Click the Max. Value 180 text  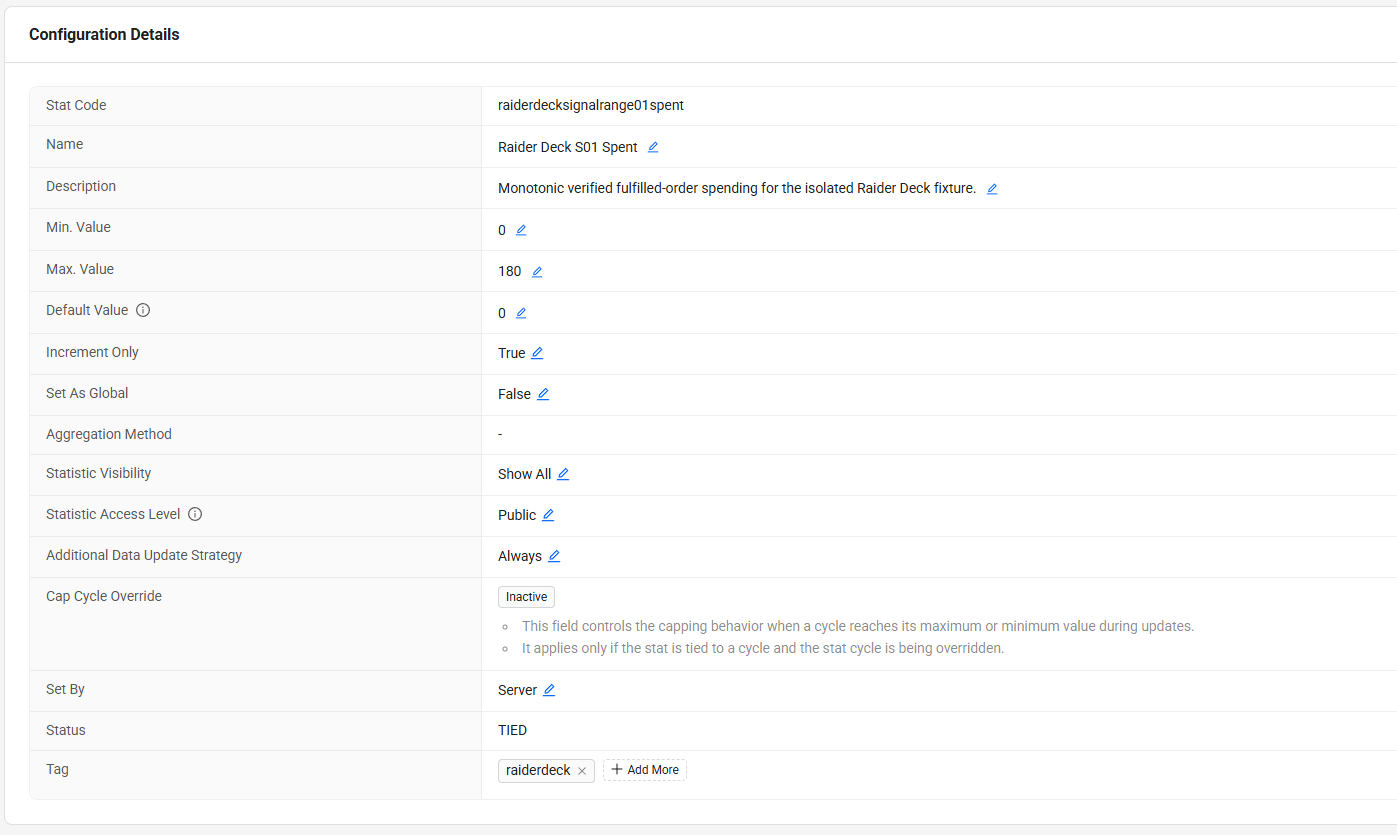pyautogui.click(x=510, y=271)
